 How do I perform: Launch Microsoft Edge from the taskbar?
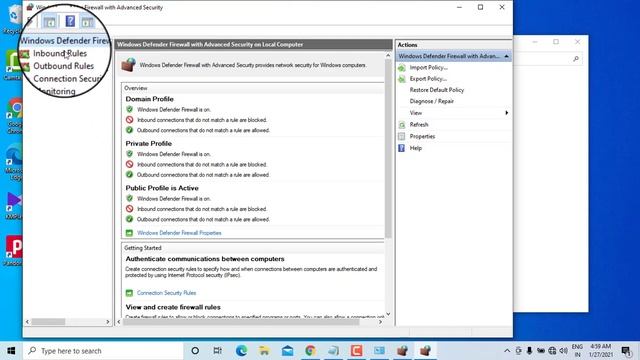[241, 351]
